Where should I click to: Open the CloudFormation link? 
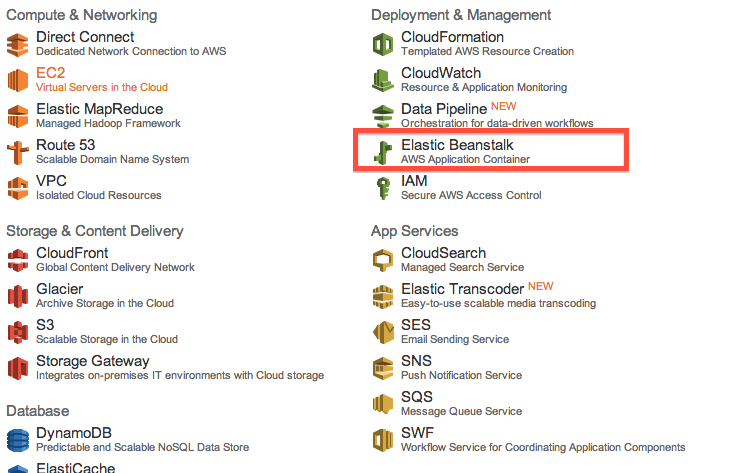[x=452, y=37]
